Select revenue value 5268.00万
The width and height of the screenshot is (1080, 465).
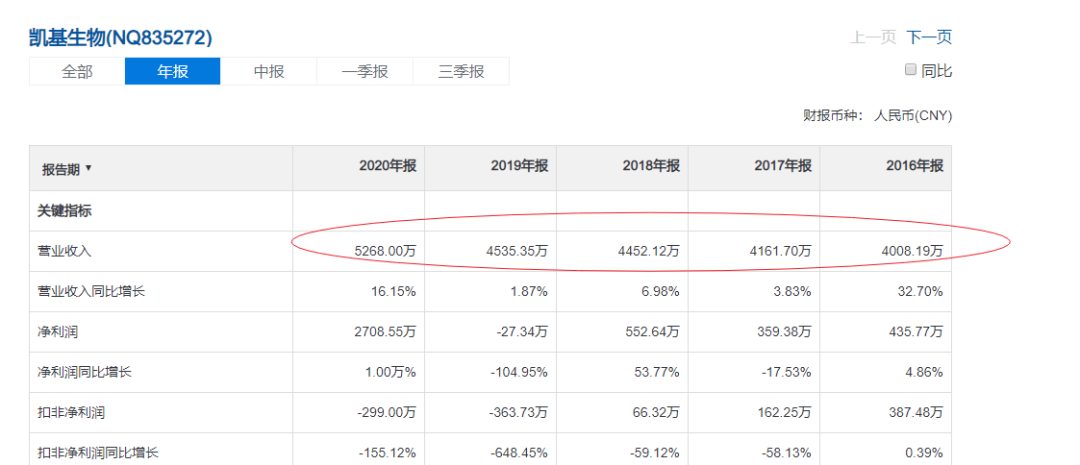[385, 251]
